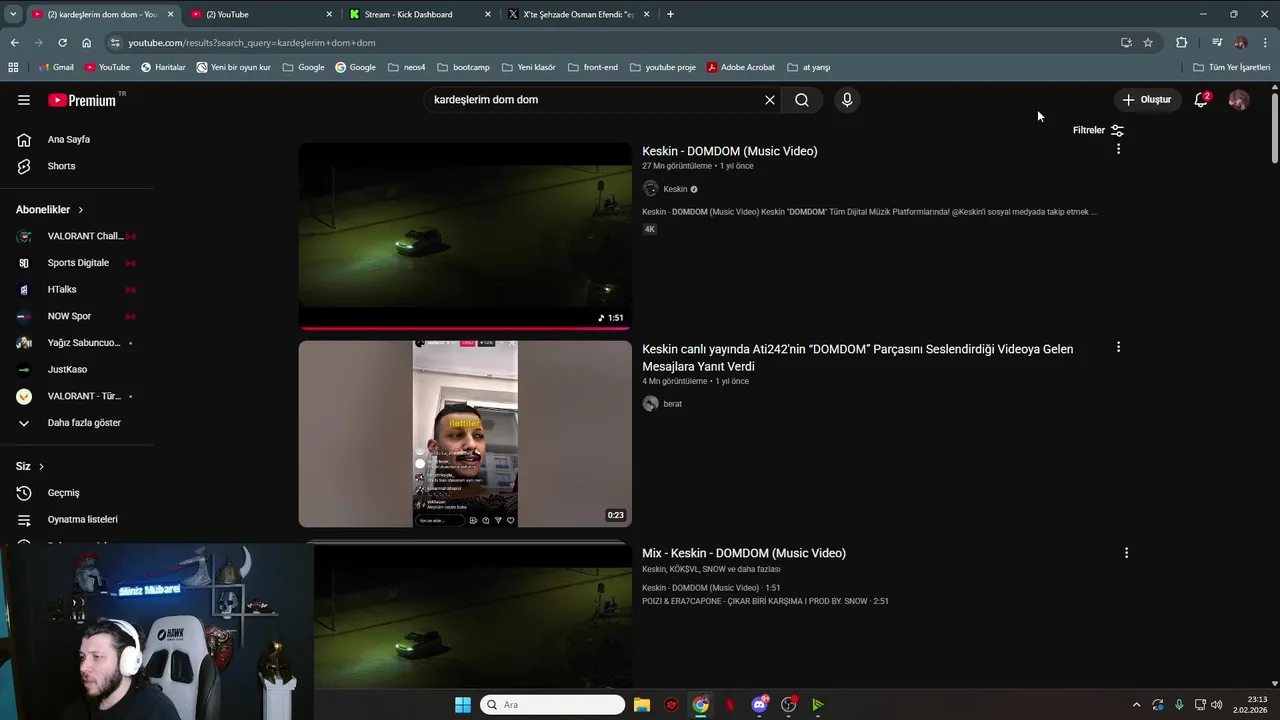
Task: Open the Mix - Keskin - DOMDOM title
Action: (744, 553)
